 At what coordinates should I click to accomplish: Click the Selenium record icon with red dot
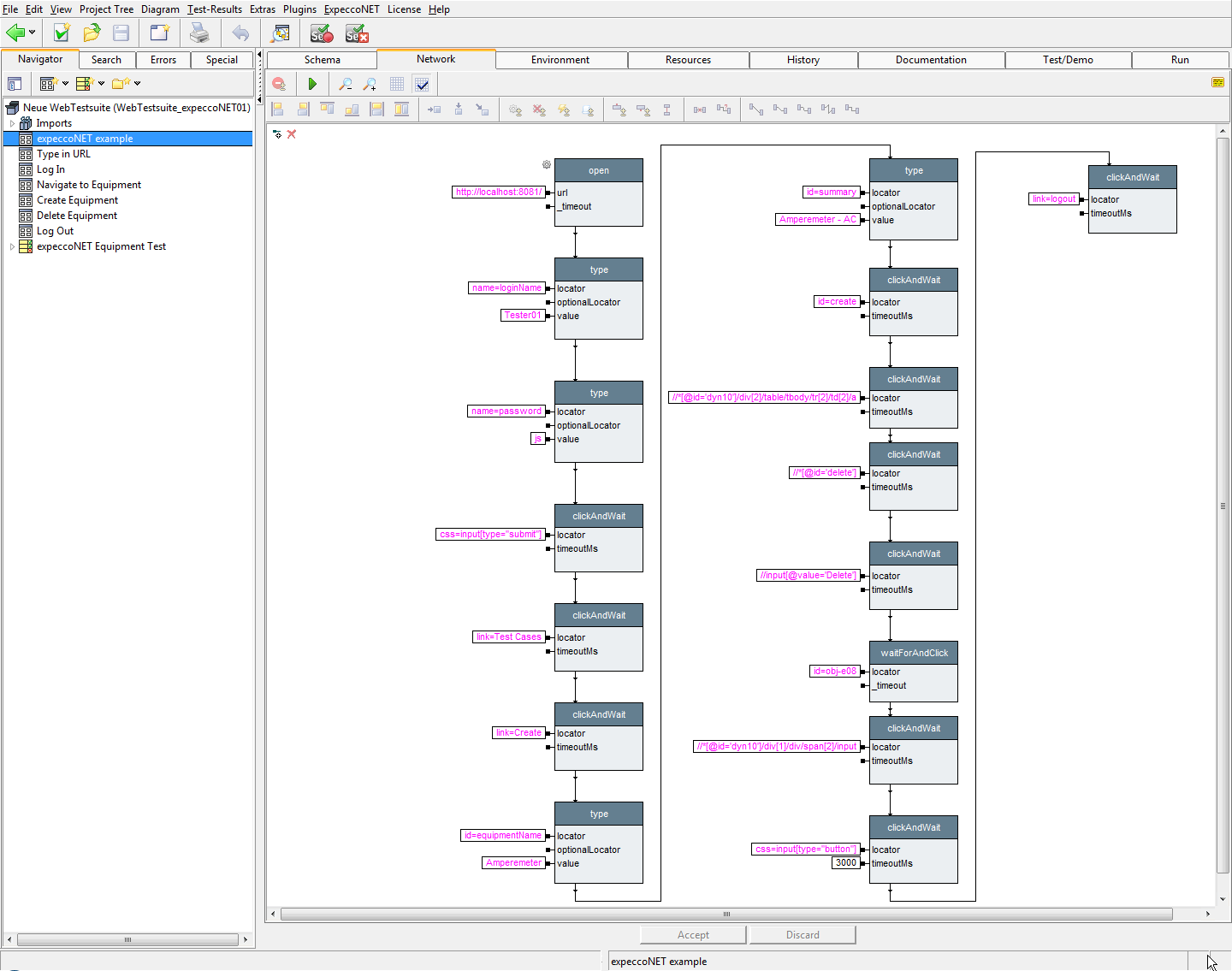pos(321,33)
